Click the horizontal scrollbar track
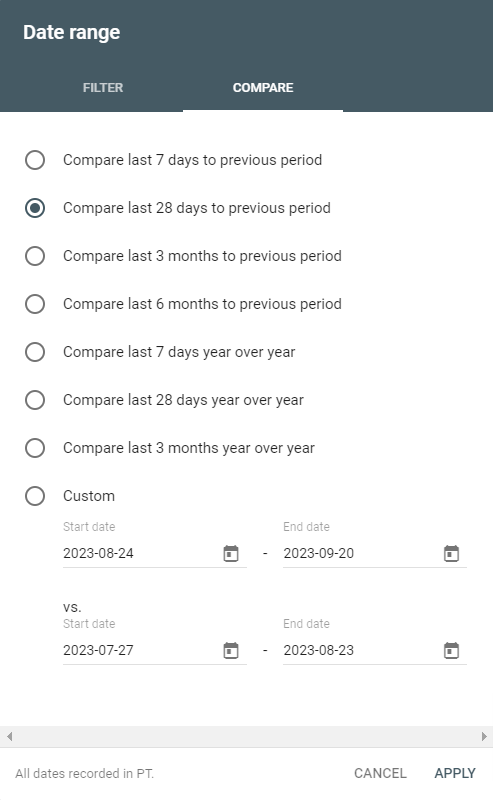 pos(246,736)
